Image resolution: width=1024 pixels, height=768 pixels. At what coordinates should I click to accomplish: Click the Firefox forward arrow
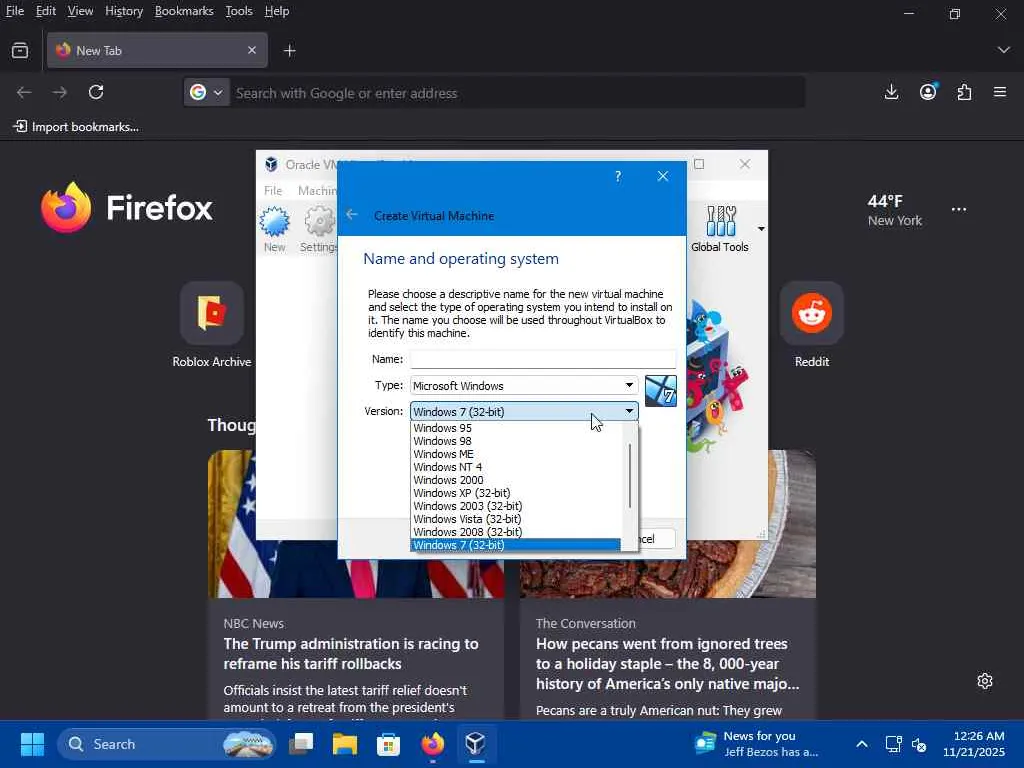point(59,92)
